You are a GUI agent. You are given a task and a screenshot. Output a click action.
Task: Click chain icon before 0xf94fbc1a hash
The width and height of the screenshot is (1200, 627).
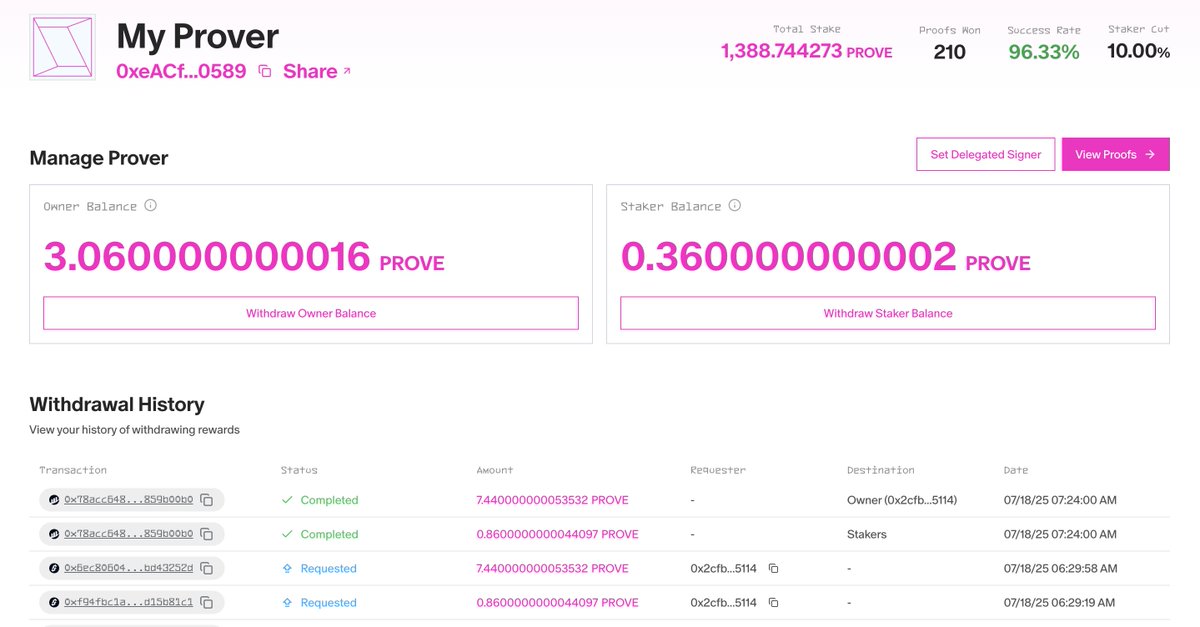pyautogui.click(x=53, y=602)
